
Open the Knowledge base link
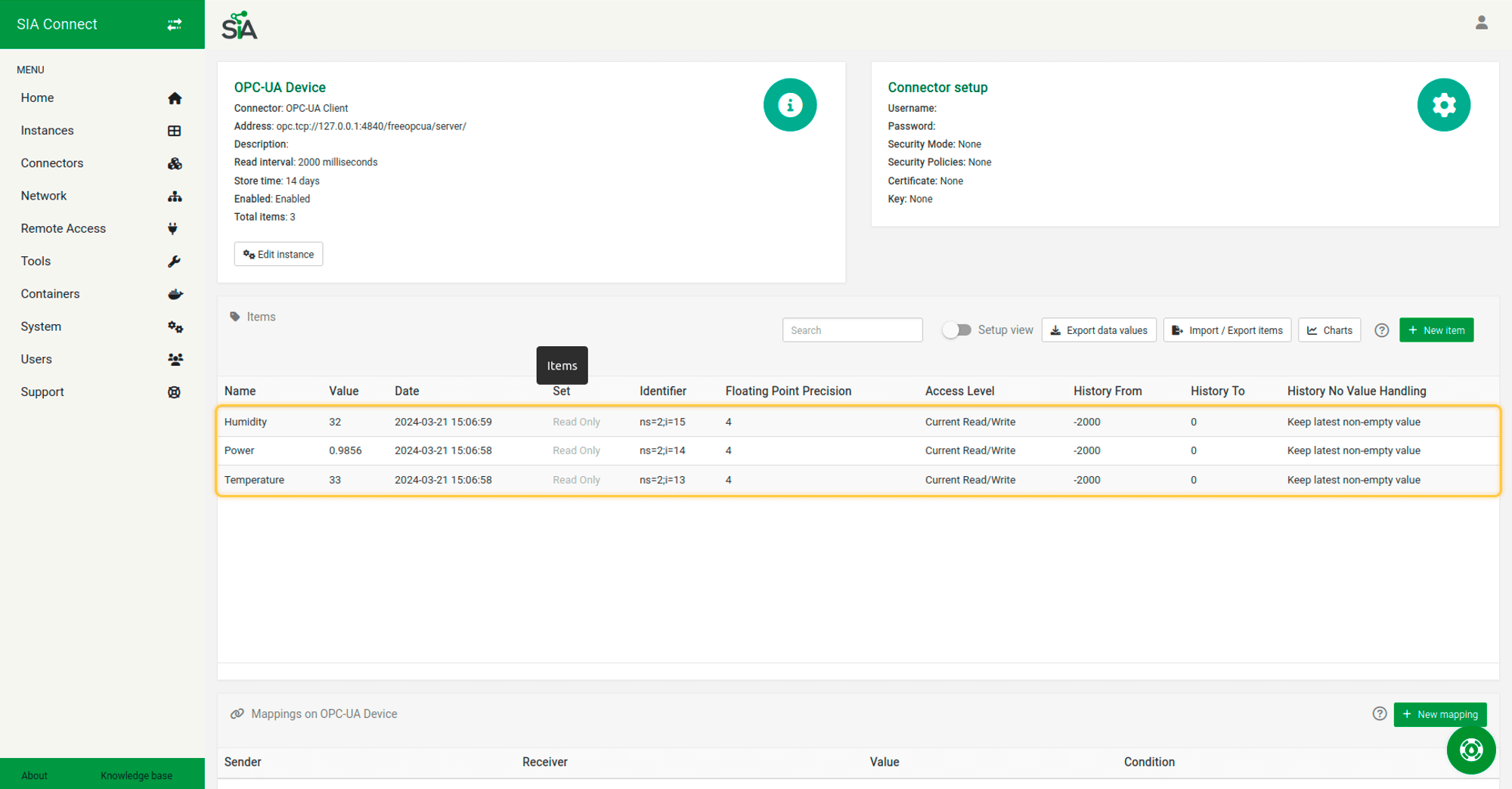tap(136, 775)
